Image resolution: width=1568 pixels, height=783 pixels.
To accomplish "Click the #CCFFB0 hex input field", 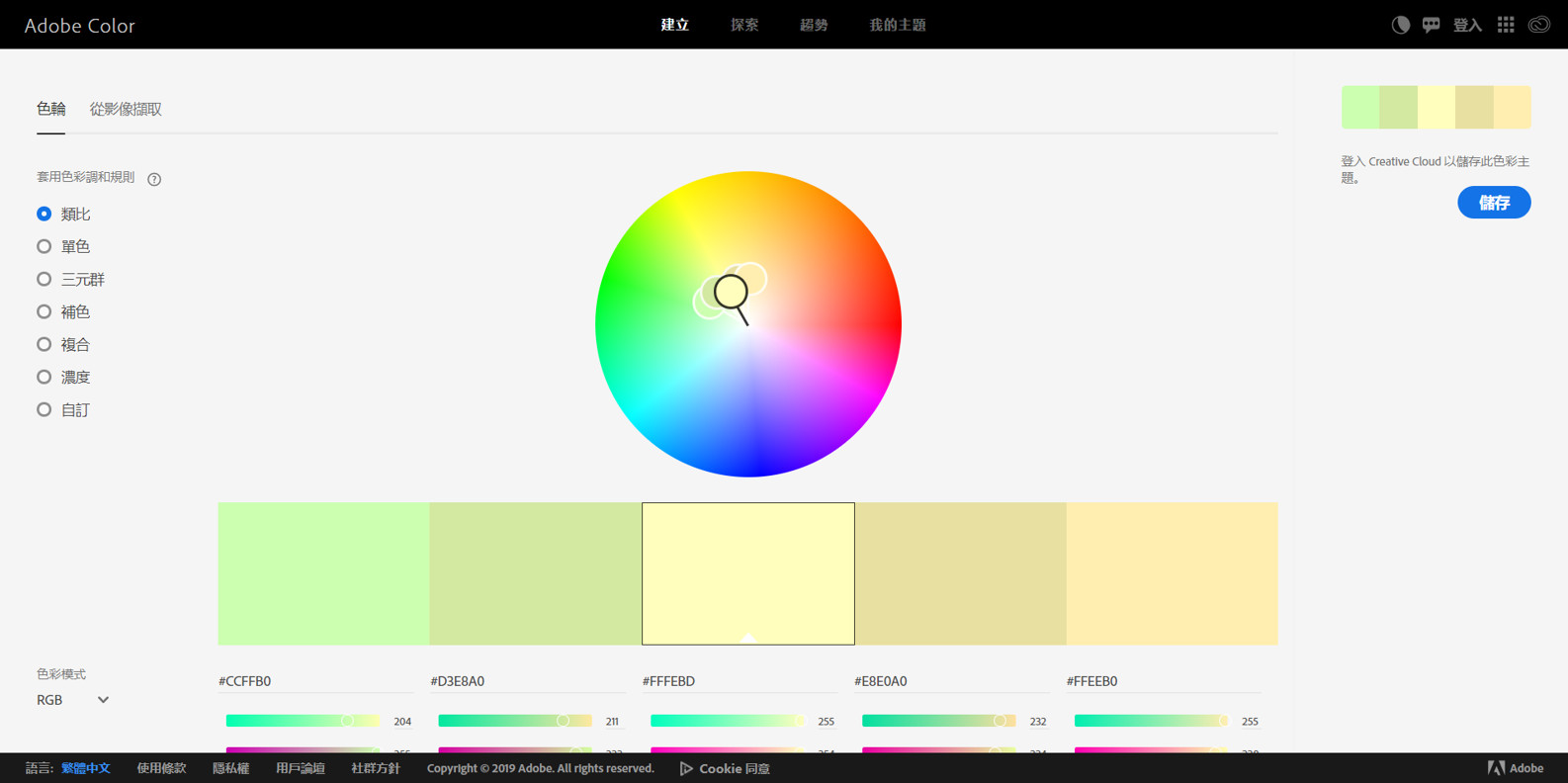I will coord(316,681).
